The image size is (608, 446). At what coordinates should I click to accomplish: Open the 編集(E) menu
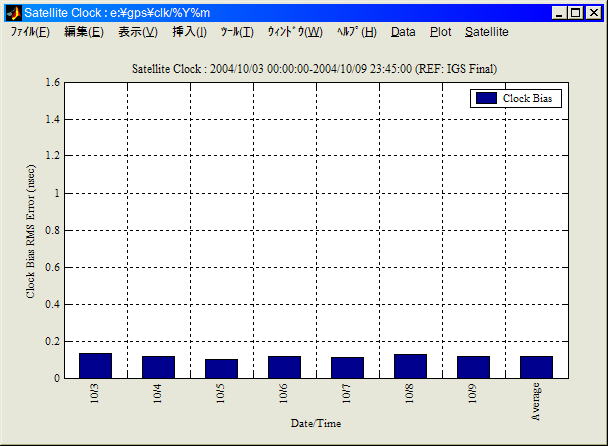pyautogui.click(x=83, y=32)
